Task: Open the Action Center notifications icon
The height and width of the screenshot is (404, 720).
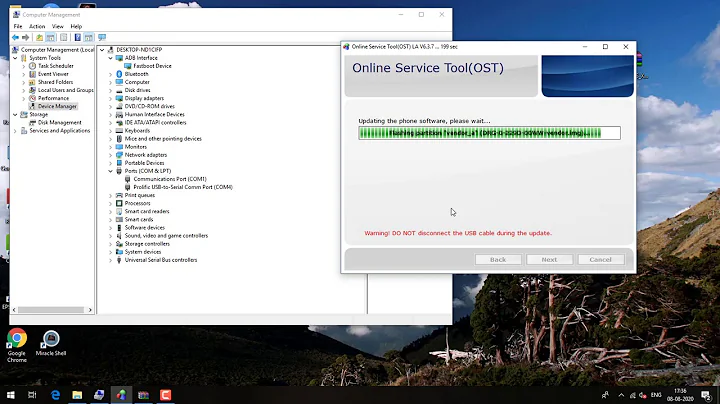Action: 706,395
